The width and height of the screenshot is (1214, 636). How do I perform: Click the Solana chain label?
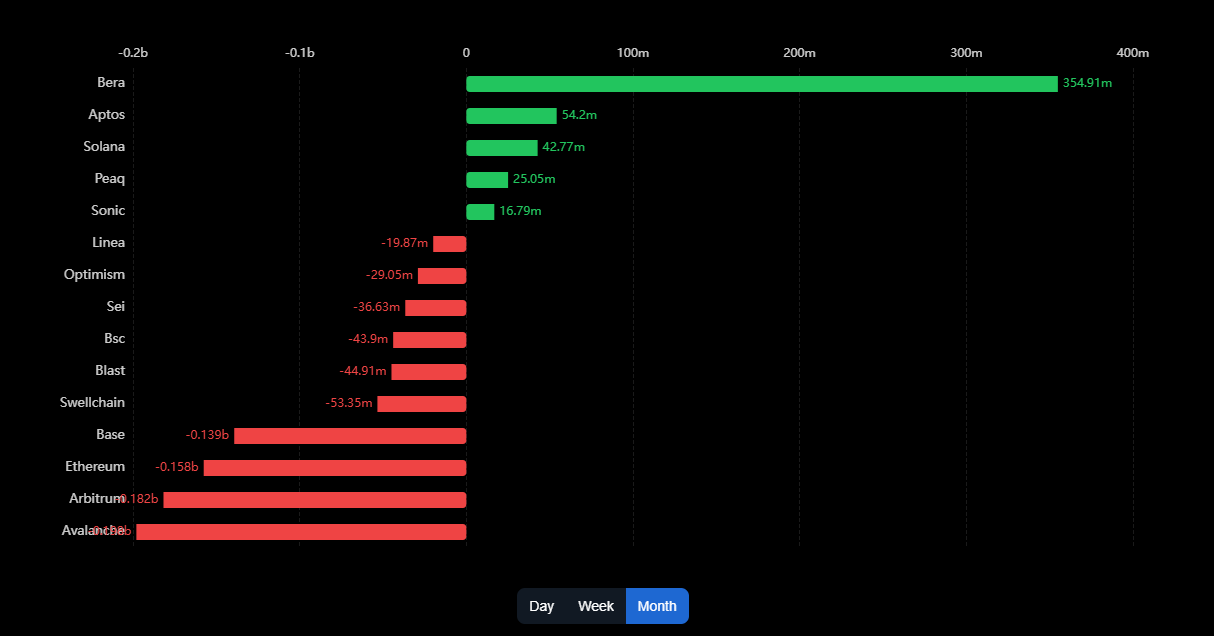coord(105,147)
